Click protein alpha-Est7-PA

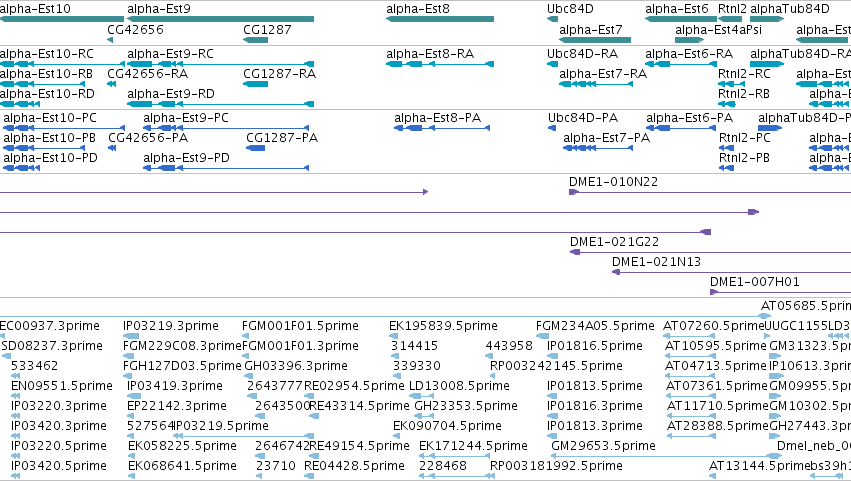[606, 138]
